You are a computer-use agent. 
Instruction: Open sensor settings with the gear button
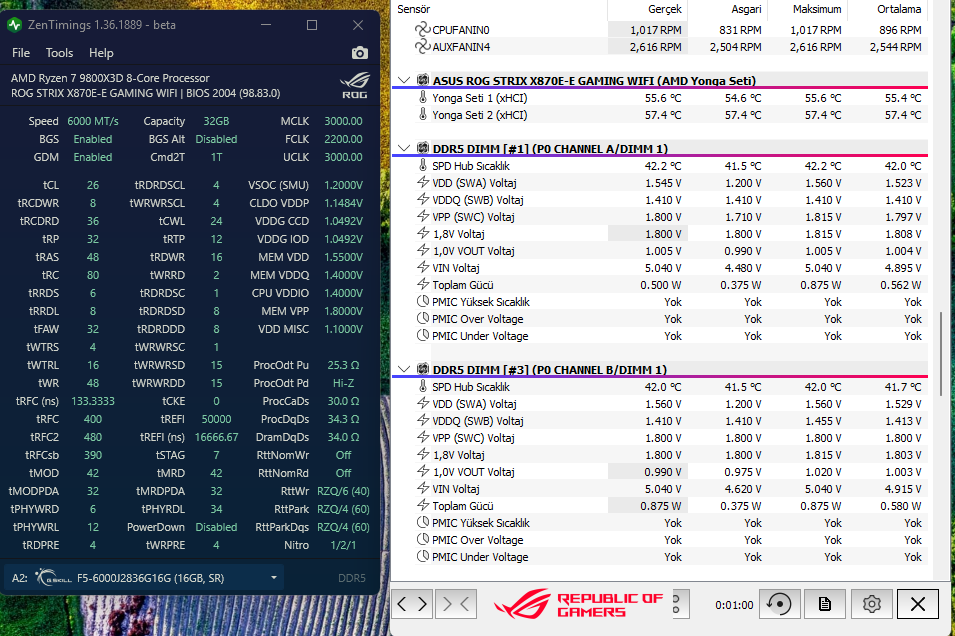(872, 604)
